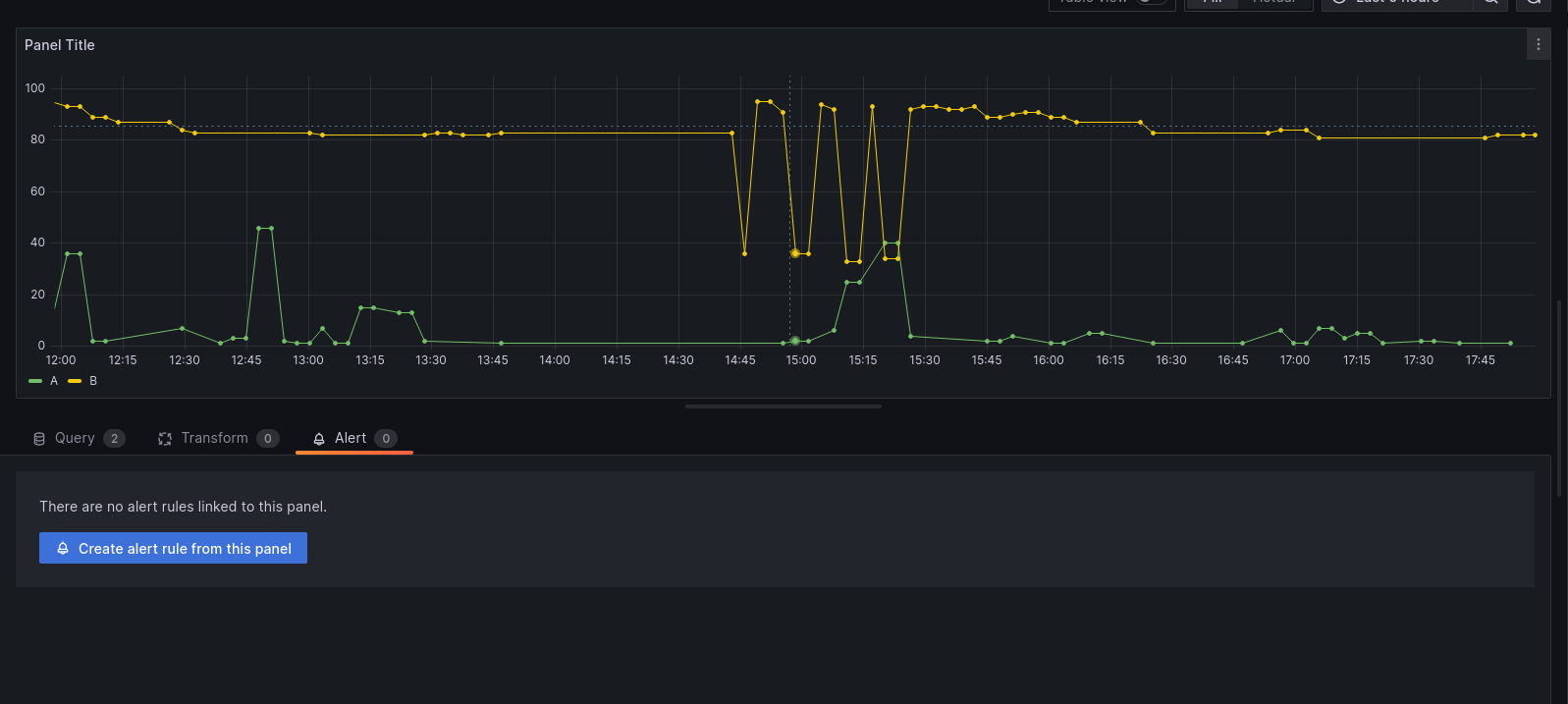Image resolution: width=1568 pixels, height=704 pixels.
Task: Click the Alert tab count badge
Action: [x=386, y=439]
